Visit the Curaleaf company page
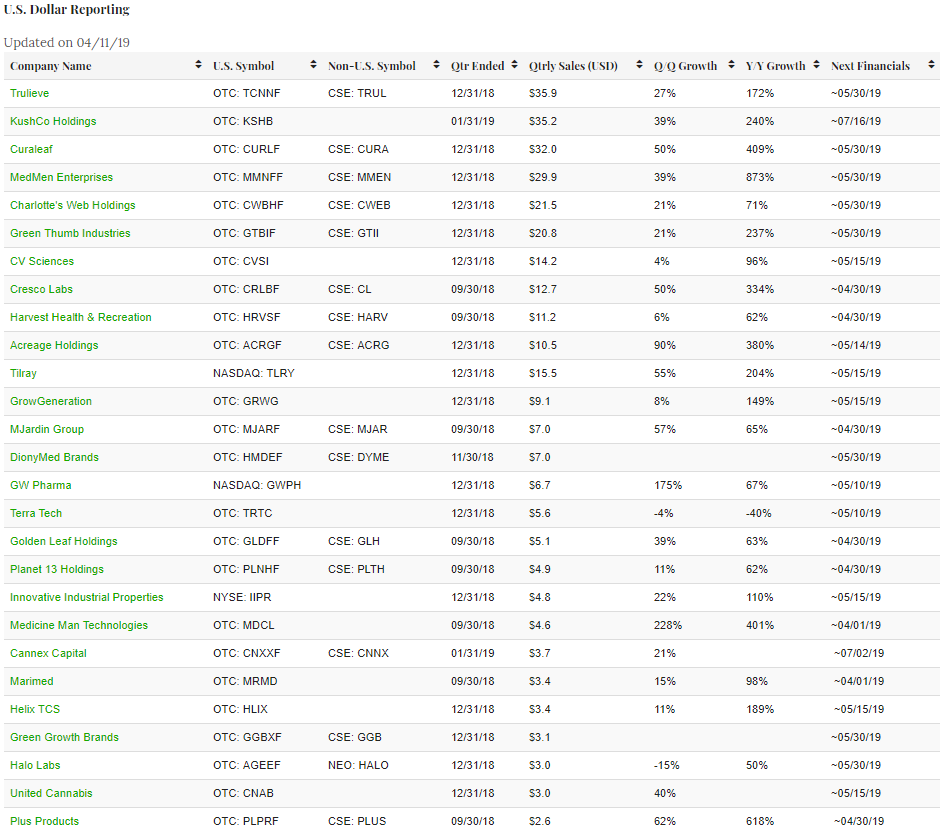Viewport: 950px width, 833px height. [31, 149]
